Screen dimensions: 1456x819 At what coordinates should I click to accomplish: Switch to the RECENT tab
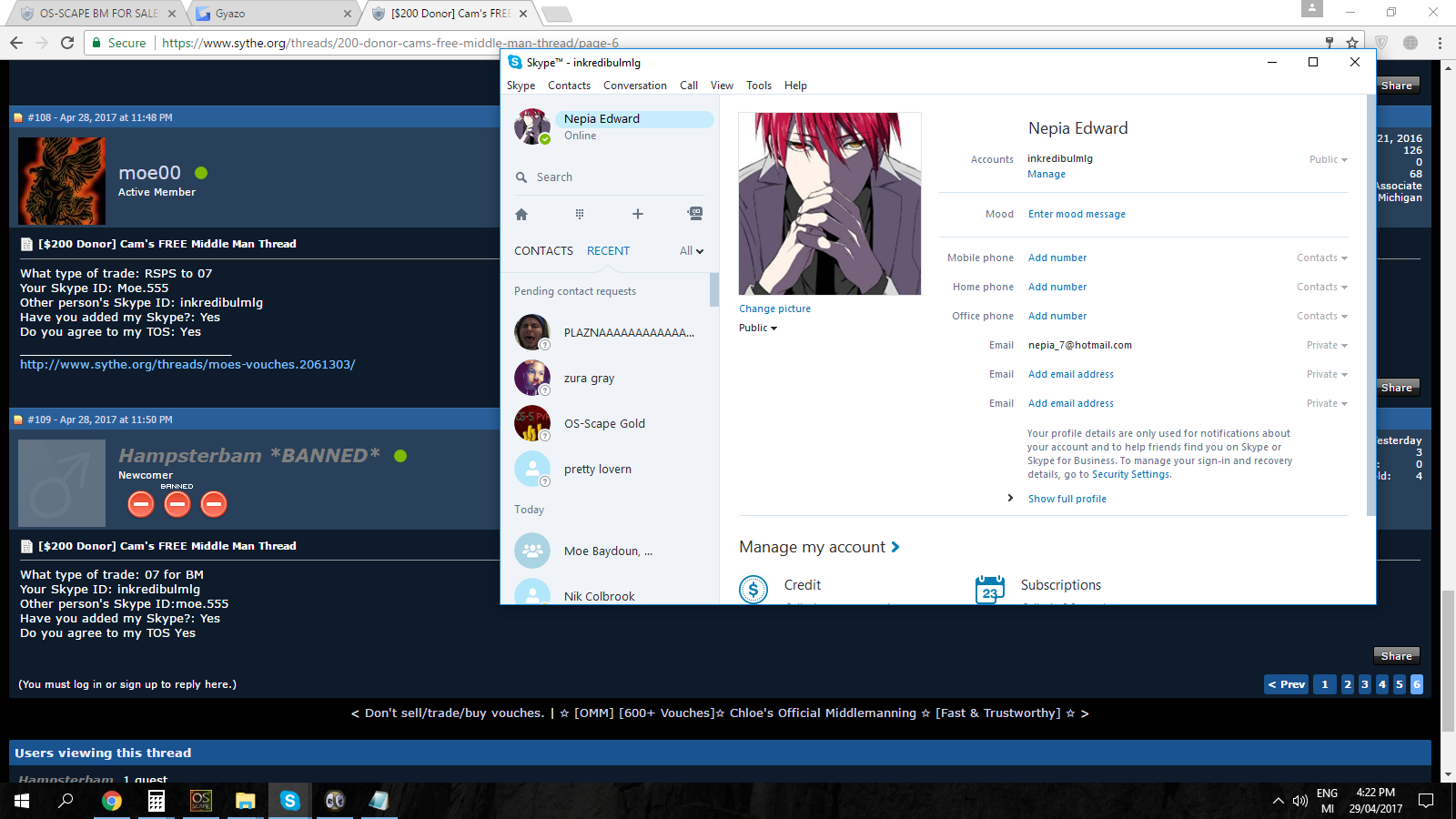pyautogui.click(x=608, y=251)
